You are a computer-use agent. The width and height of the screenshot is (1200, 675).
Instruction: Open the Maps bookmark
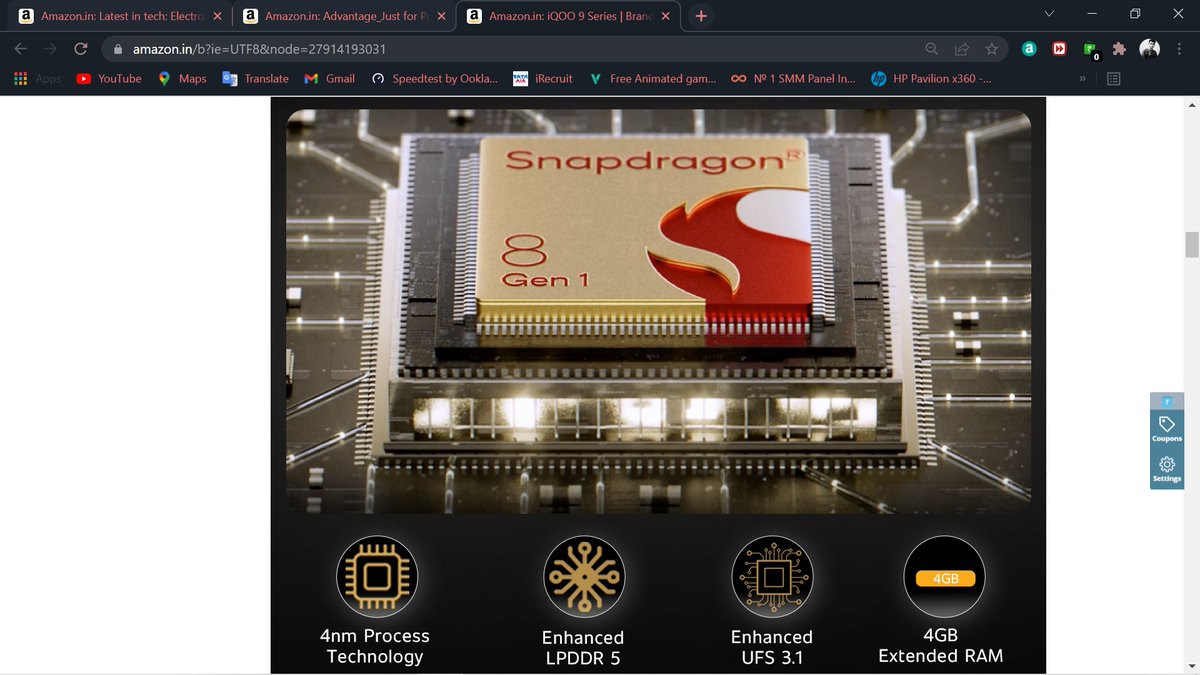pyautogui.click(x=182, y=78)
